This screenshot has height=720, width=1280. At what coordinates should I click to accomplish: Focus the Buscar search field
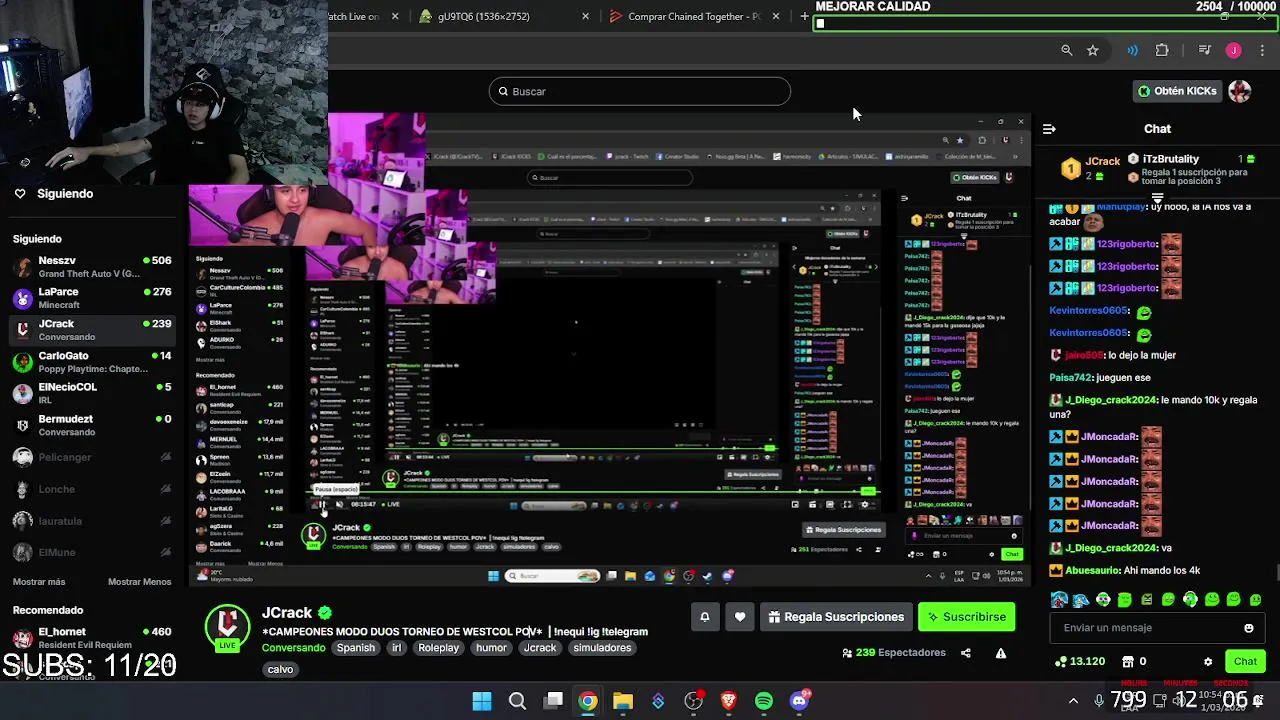[640, 91]
